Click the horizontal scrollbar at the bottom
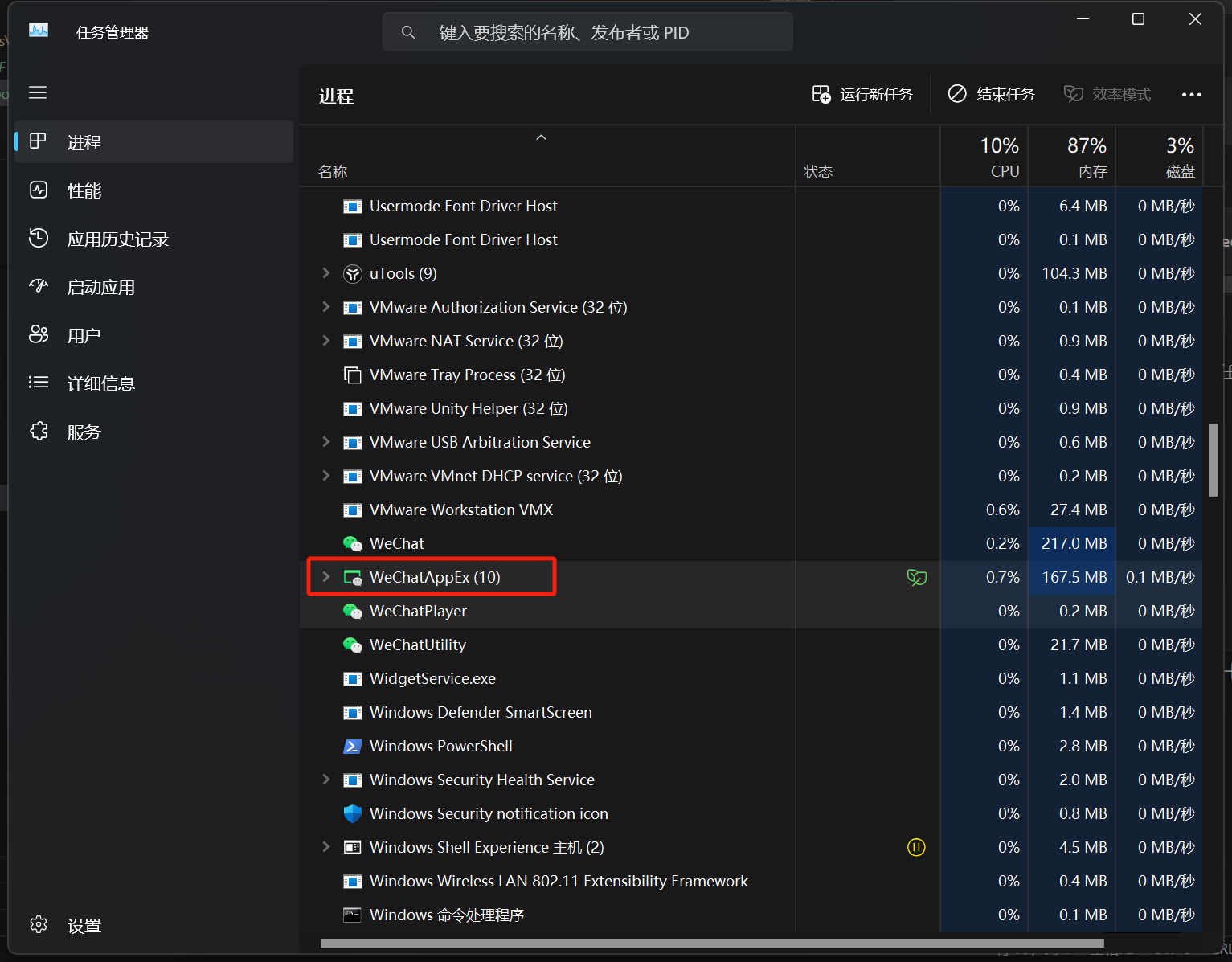Viewport: 1232px width, 962px height. point(711,944)
